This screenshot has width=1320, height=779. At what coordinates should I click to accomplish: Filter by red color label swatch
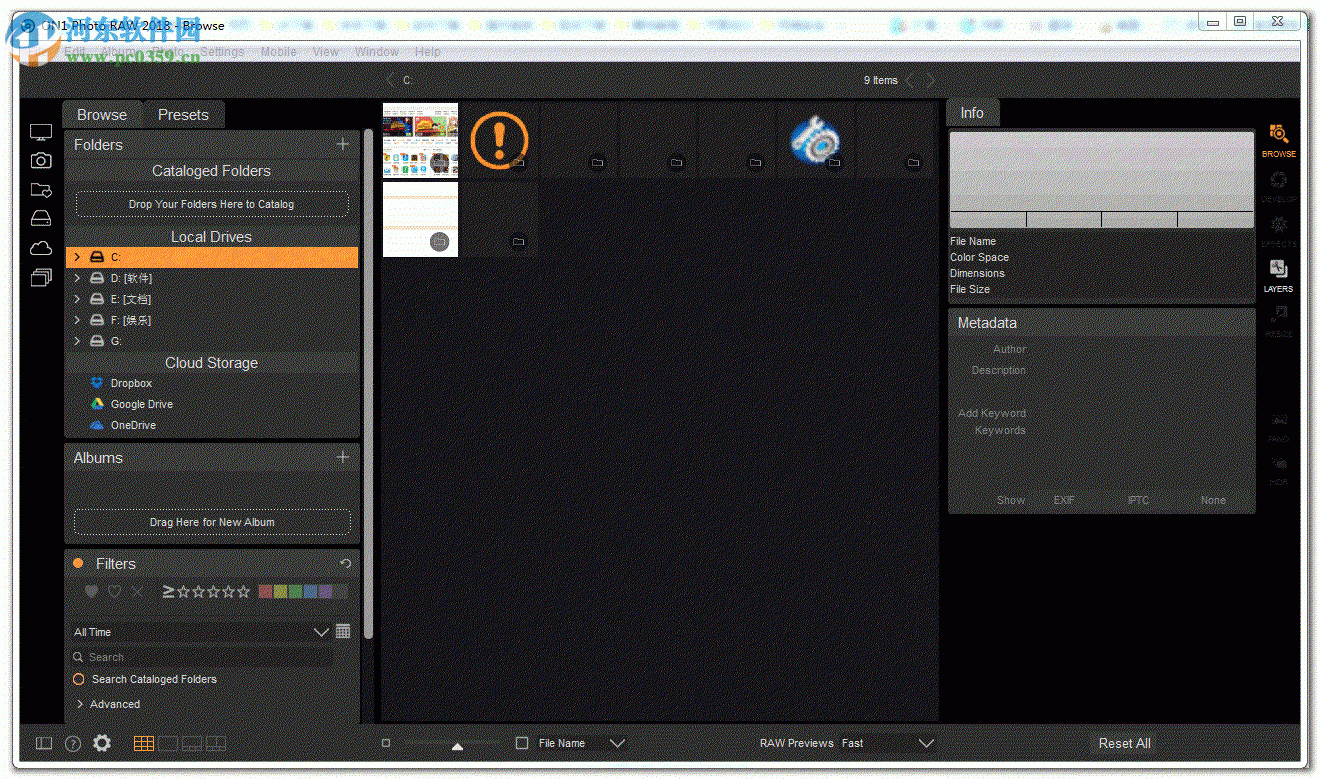(x=265, y=591)
